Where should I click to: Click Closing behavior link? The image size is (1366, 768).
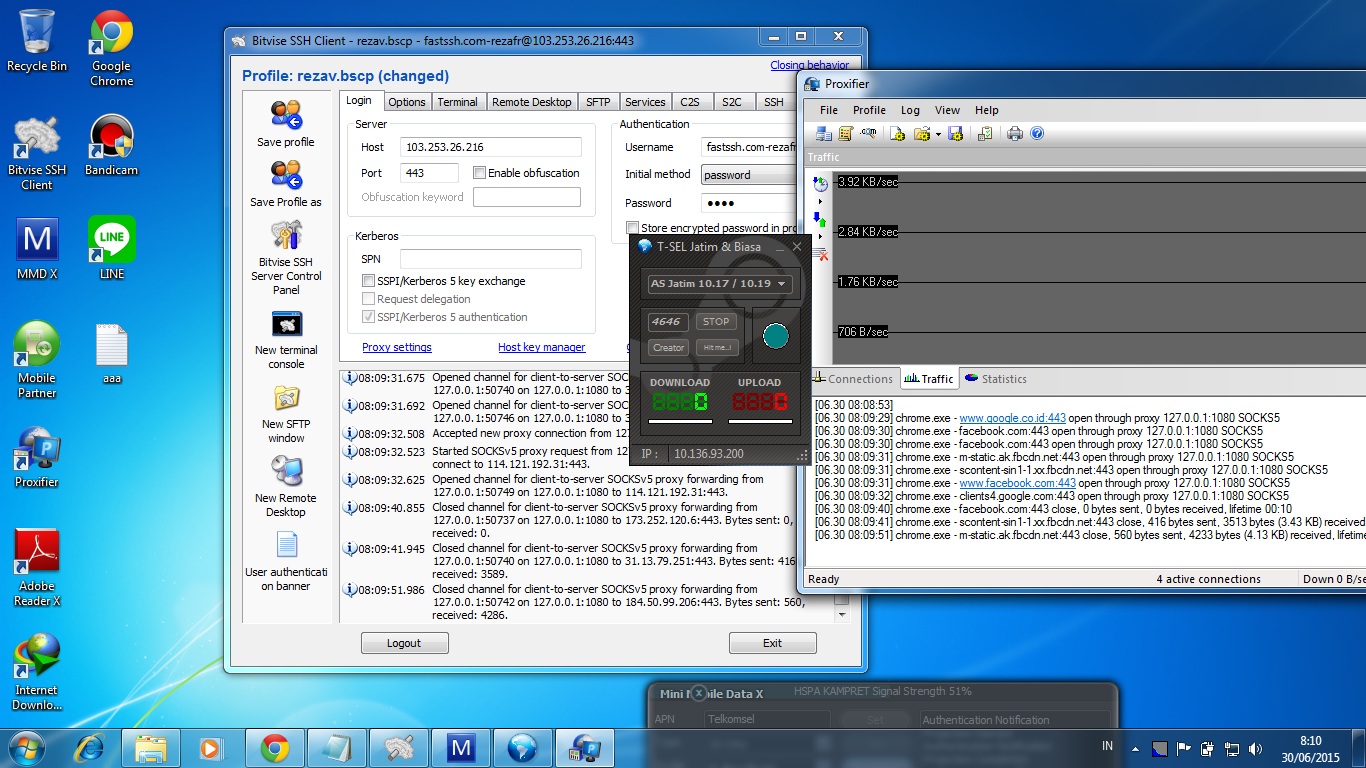point(810,65)
